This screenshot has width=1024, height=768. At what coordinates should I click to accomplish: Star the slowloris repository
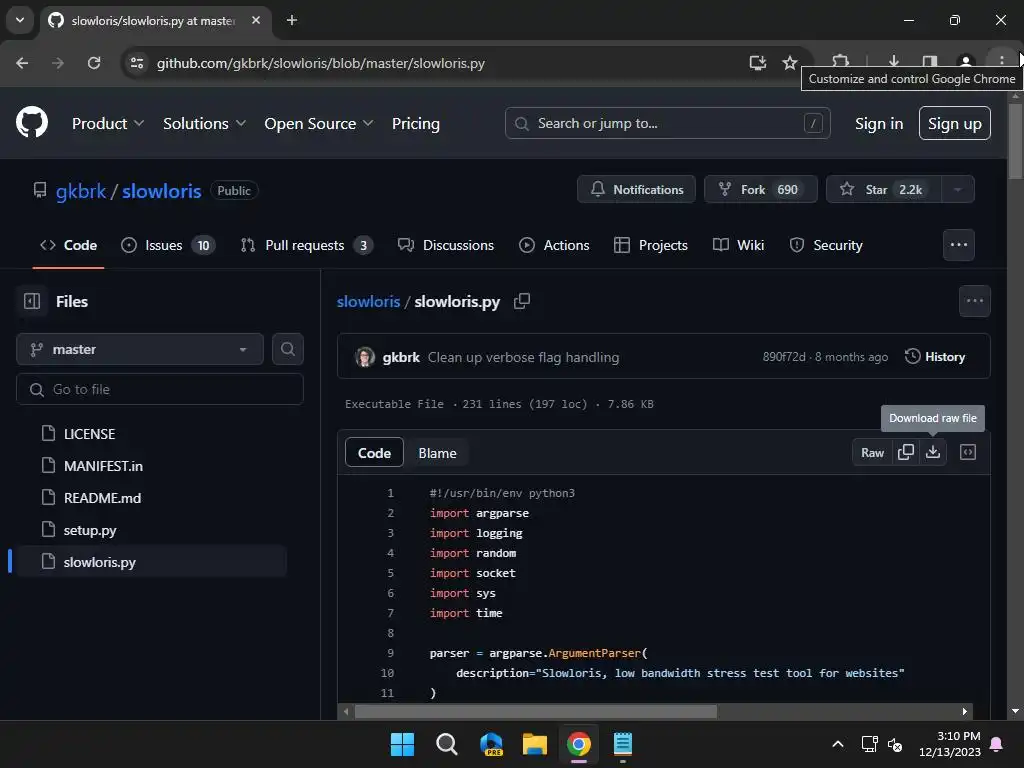click(x=884, y=189)
